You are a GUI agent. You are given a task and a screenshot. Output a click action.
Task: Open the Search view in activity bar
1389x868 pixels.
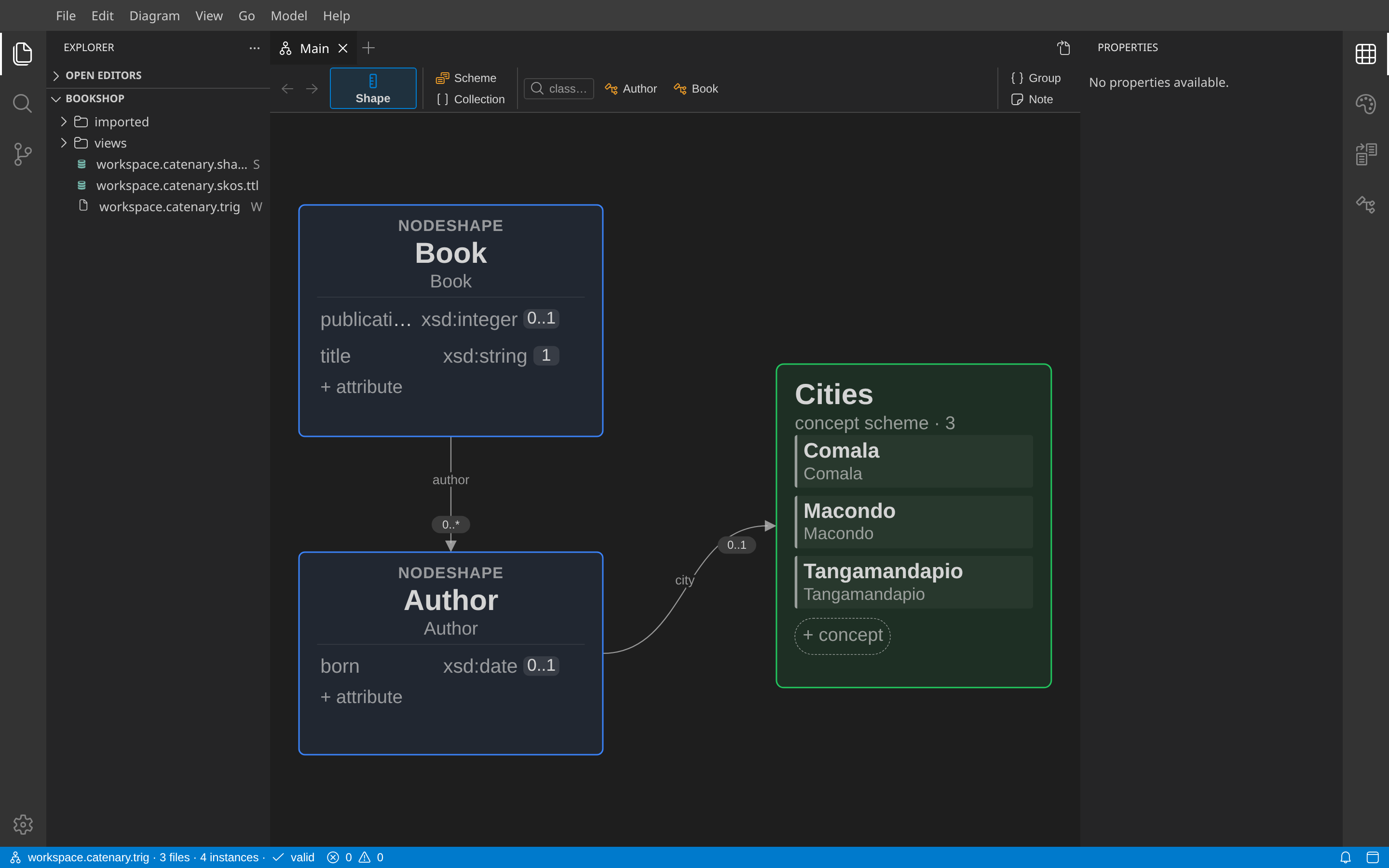pos(22,103)
